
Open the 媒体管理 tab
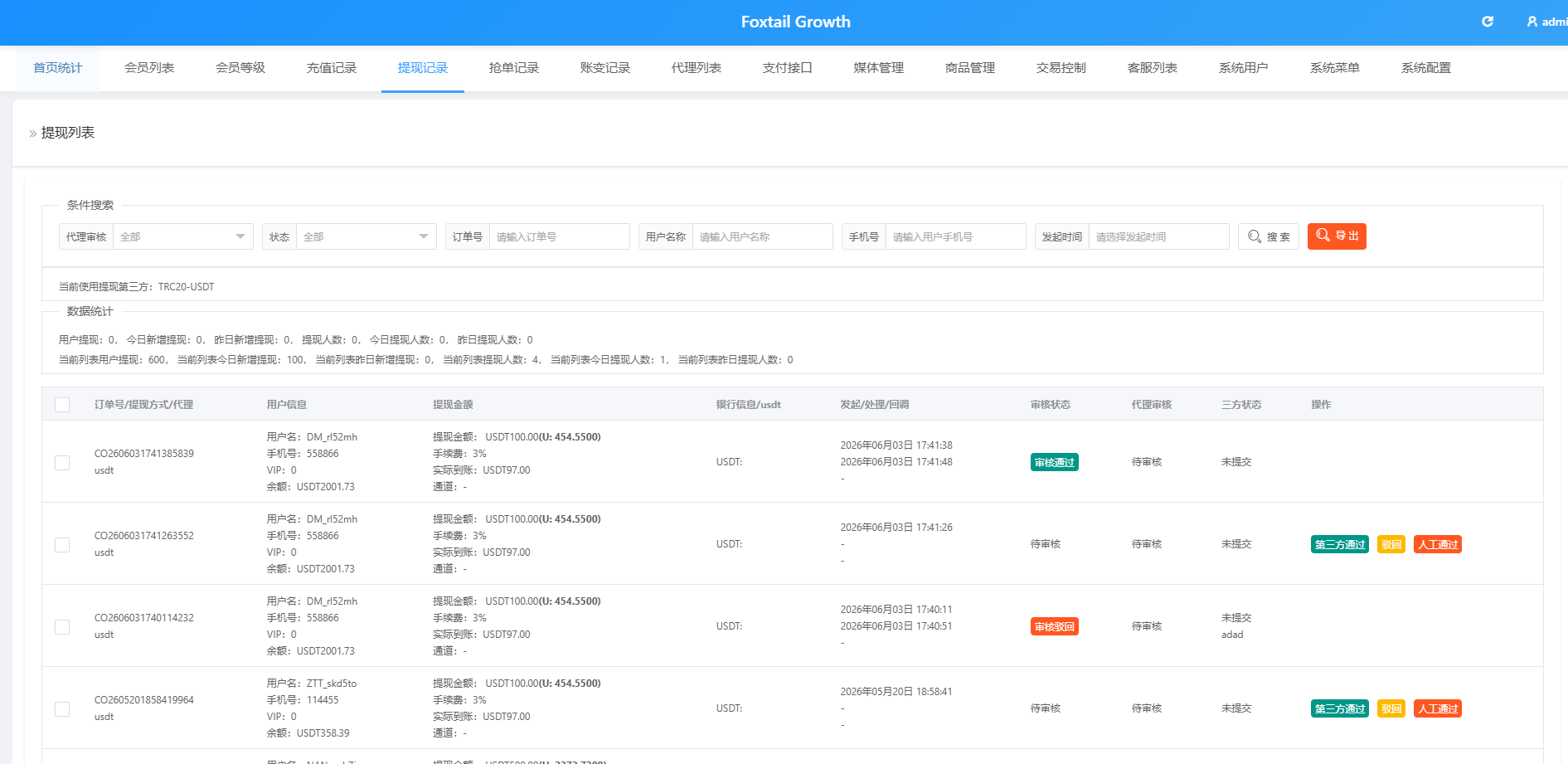point(879,68)
